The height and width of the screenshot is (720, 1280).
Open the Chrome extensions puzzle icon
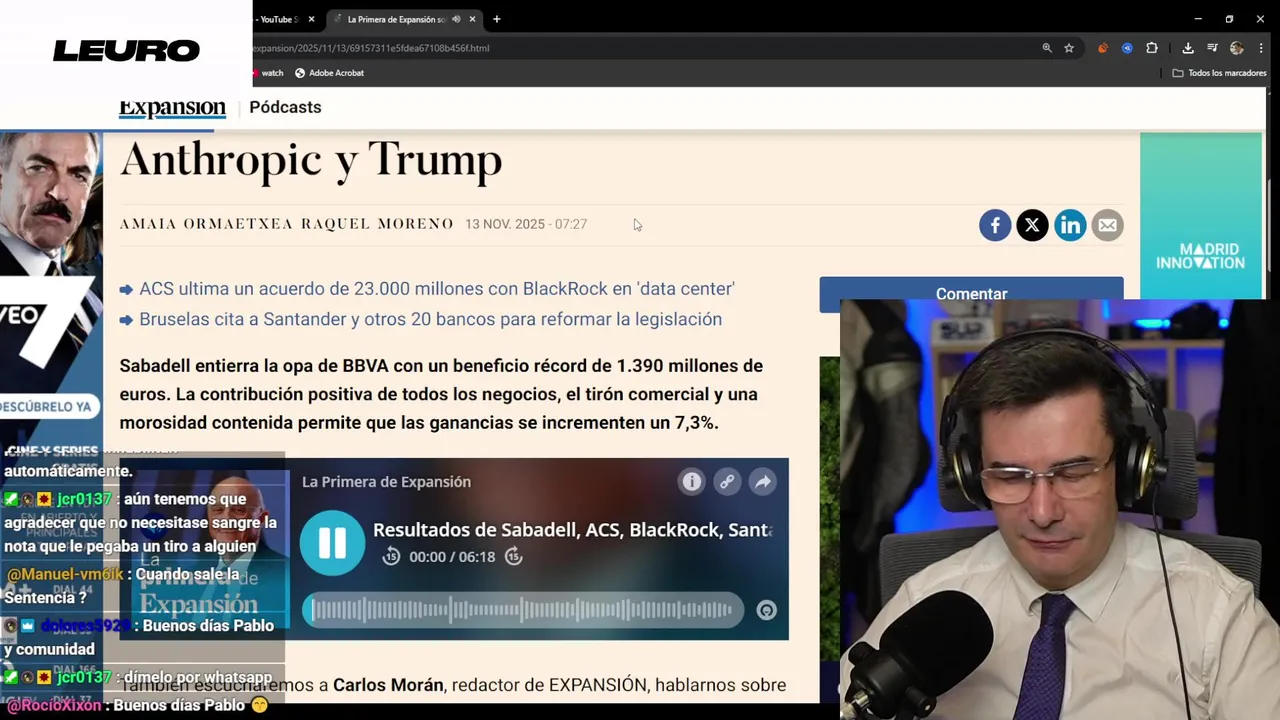pyautogui.click(x=1152, y=48)
